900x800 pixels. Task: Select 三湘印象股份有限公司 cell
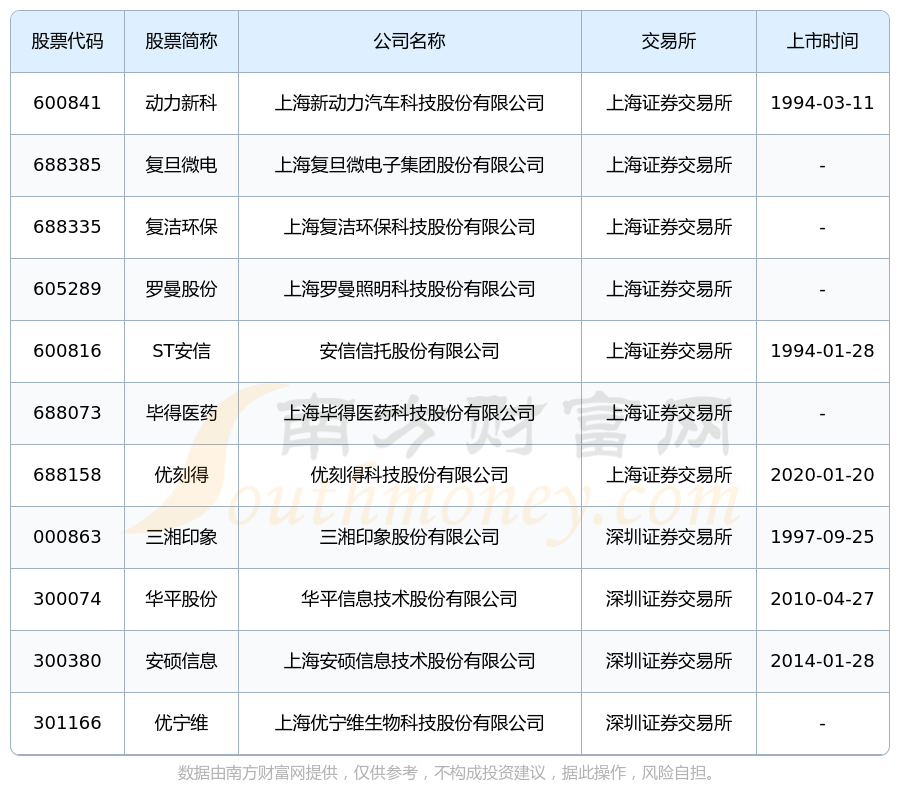coord(410,537)
